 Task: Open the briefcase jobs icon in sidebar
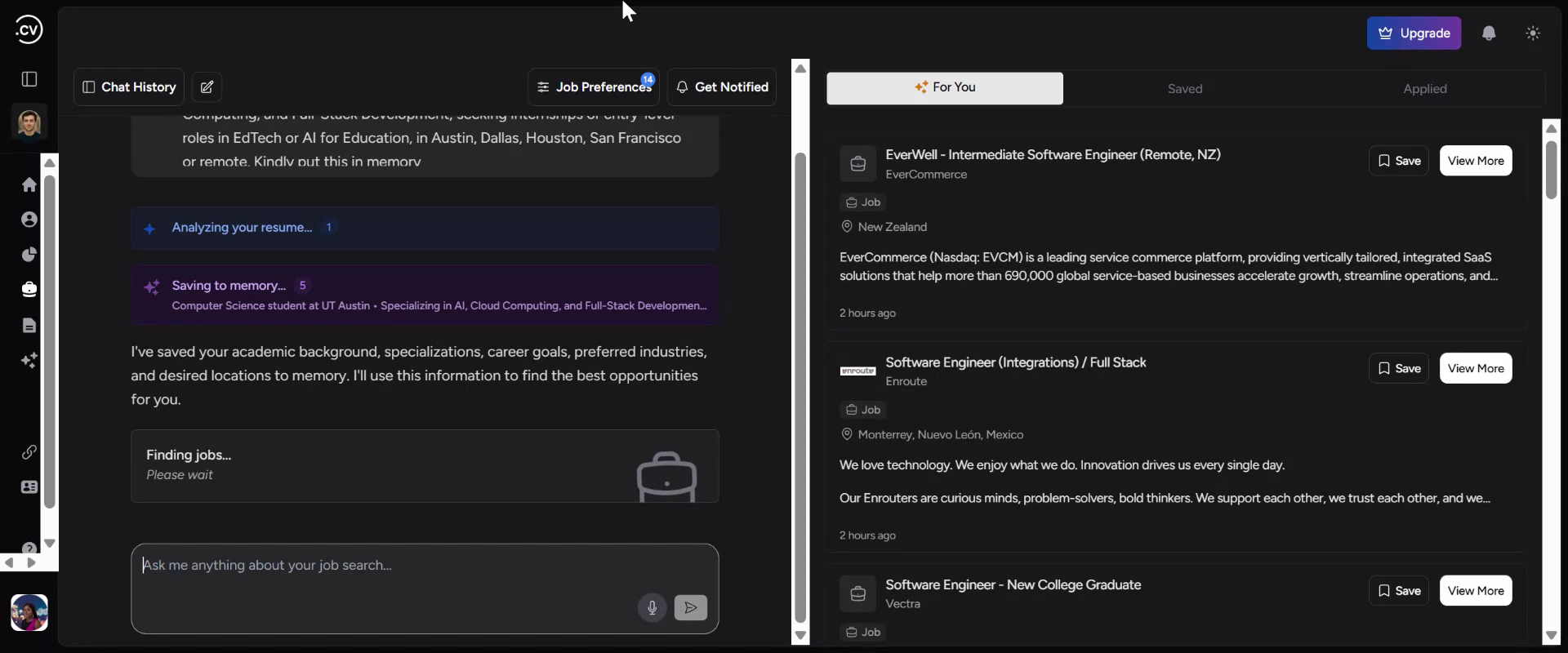pos(29,289)
